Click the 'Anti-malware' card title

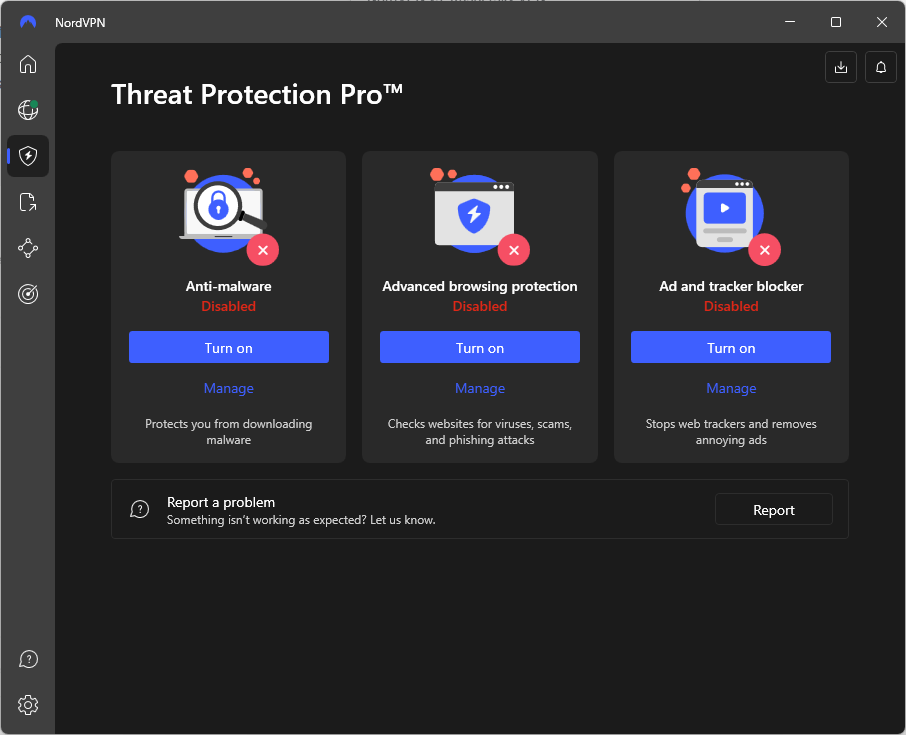tap(229, 287)
